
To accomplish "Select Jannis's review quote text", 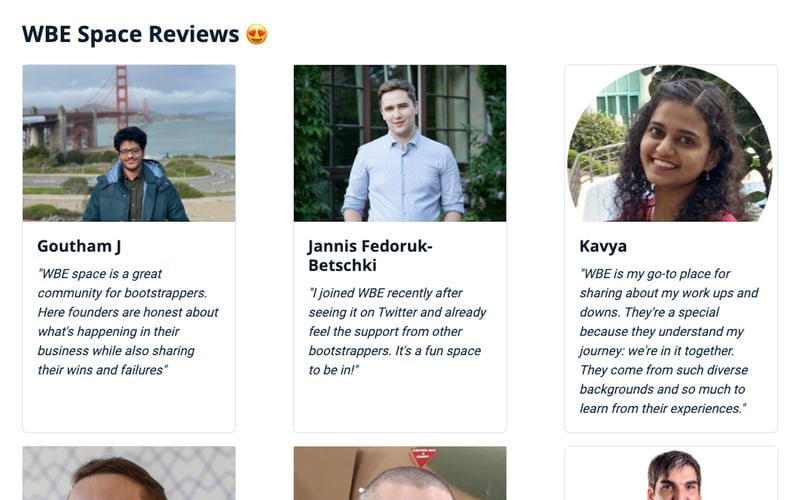I will click(398, 332).
